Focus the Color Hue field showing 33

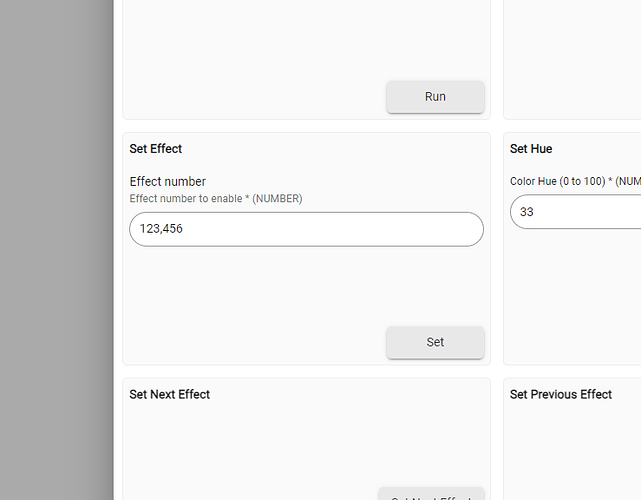point(576,212)
